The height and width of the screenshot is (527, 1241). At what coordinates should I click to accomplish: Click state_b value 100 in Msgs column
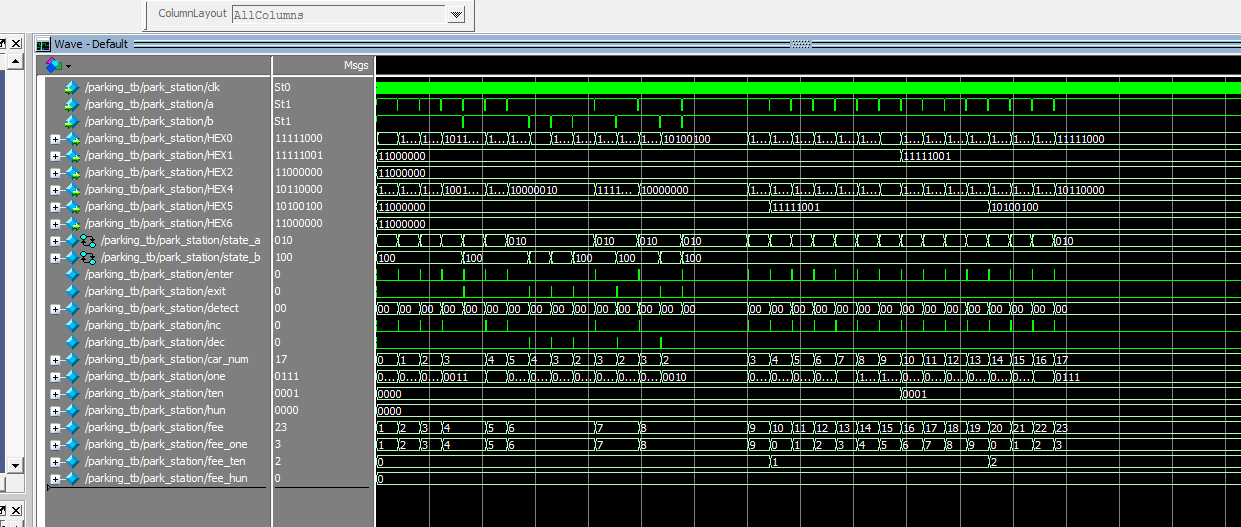(283, 258)
